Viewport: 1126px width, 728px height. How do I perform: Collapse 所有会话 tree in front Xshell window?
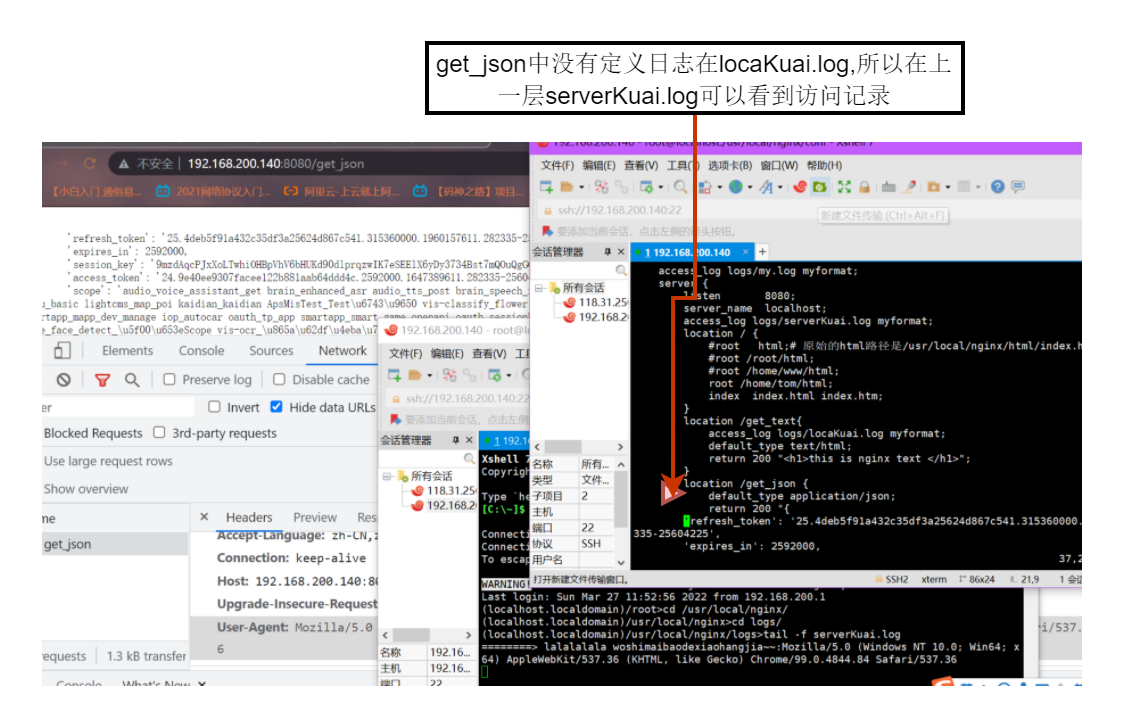pyautogui.click(x=539, y=288)
